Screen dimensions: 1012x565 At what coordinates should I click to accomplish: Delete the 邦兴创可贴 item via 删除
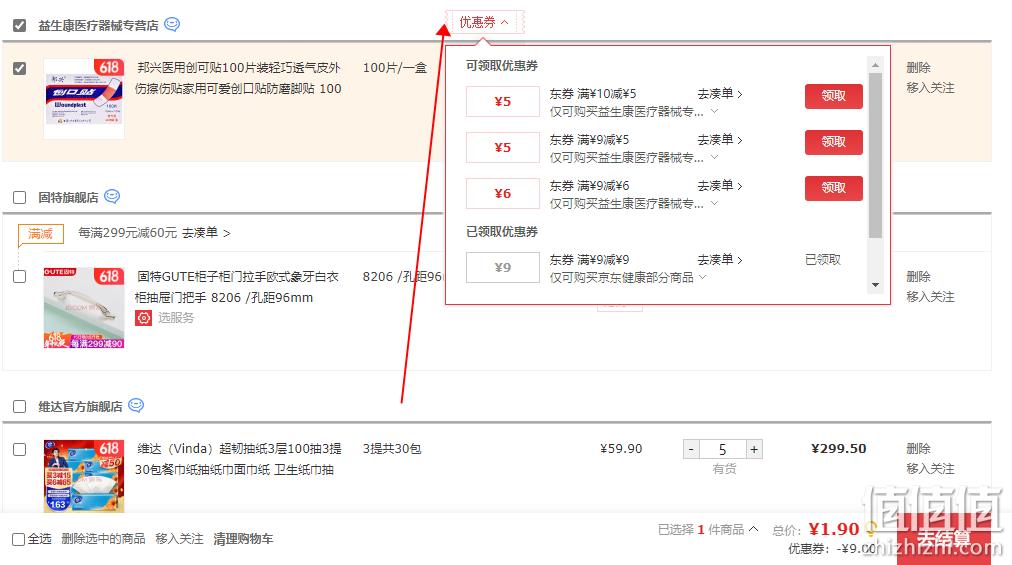[918, 68]
